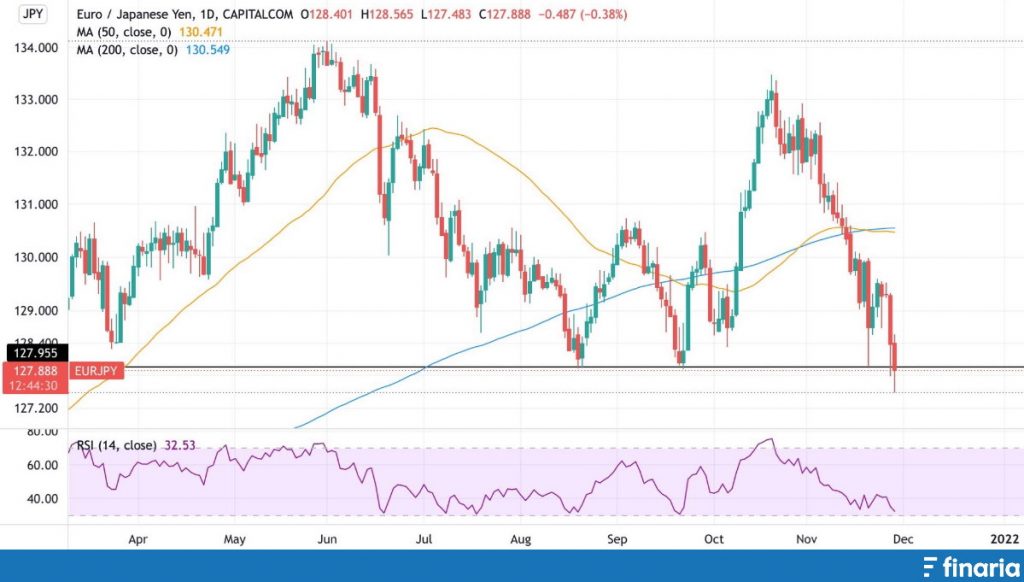1024x582 pixels.
Task: Click the EURJPY price tag label
Action: tap(95, 371)
